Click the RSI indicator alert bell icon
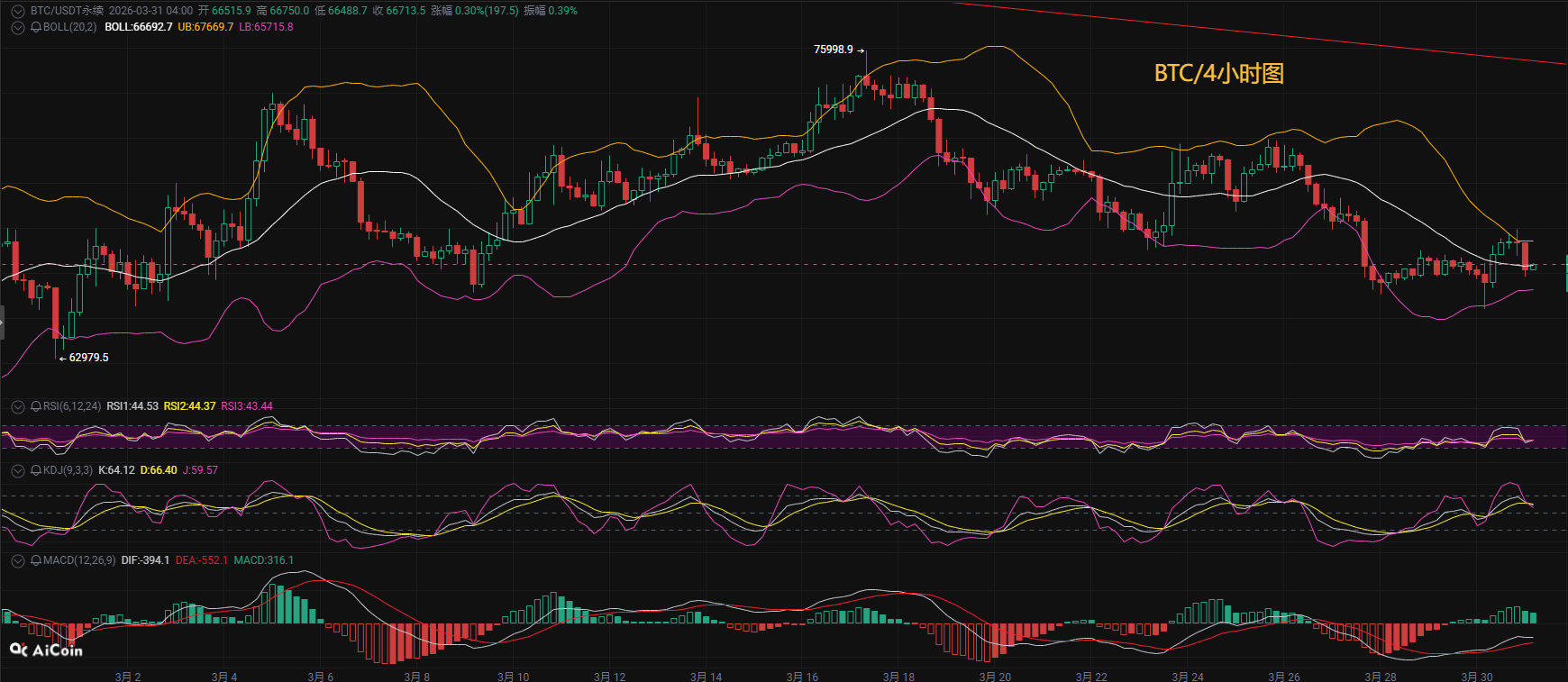 point(36,406)
